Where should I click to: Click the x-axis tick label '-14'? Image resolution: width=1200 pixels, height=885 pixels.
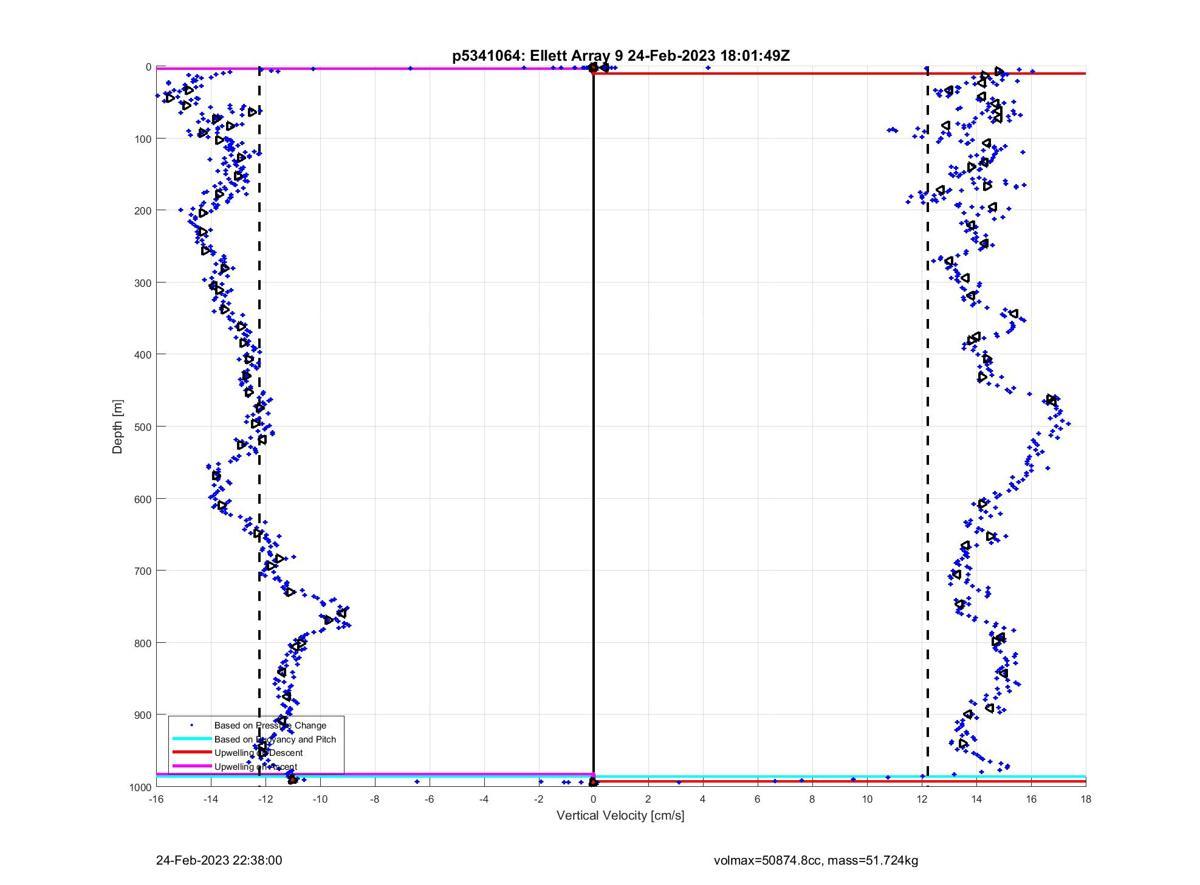point(211,799)
